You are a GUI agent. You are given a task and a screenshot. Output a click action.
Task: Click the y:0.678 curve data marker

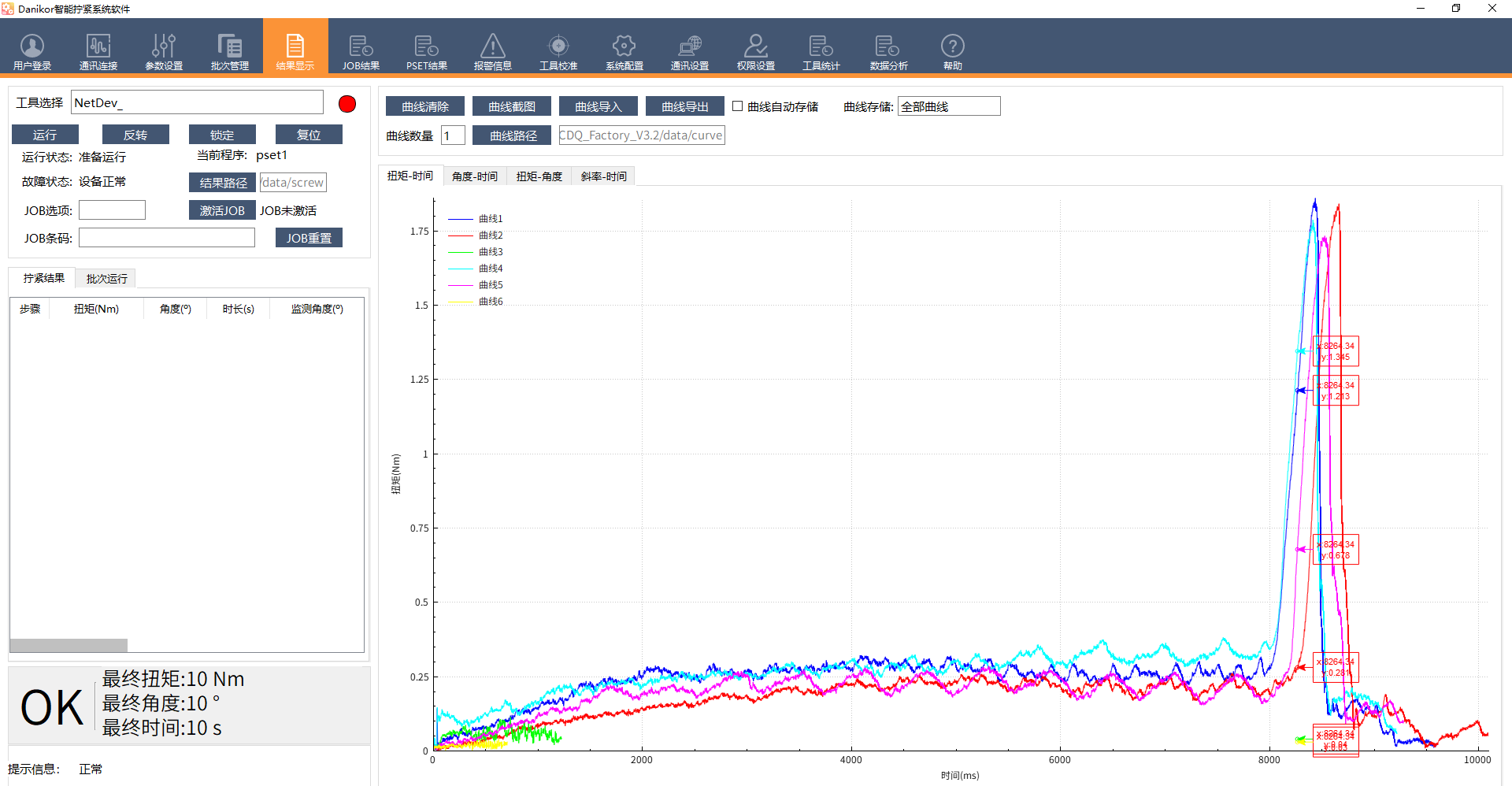click(1336, 550)
